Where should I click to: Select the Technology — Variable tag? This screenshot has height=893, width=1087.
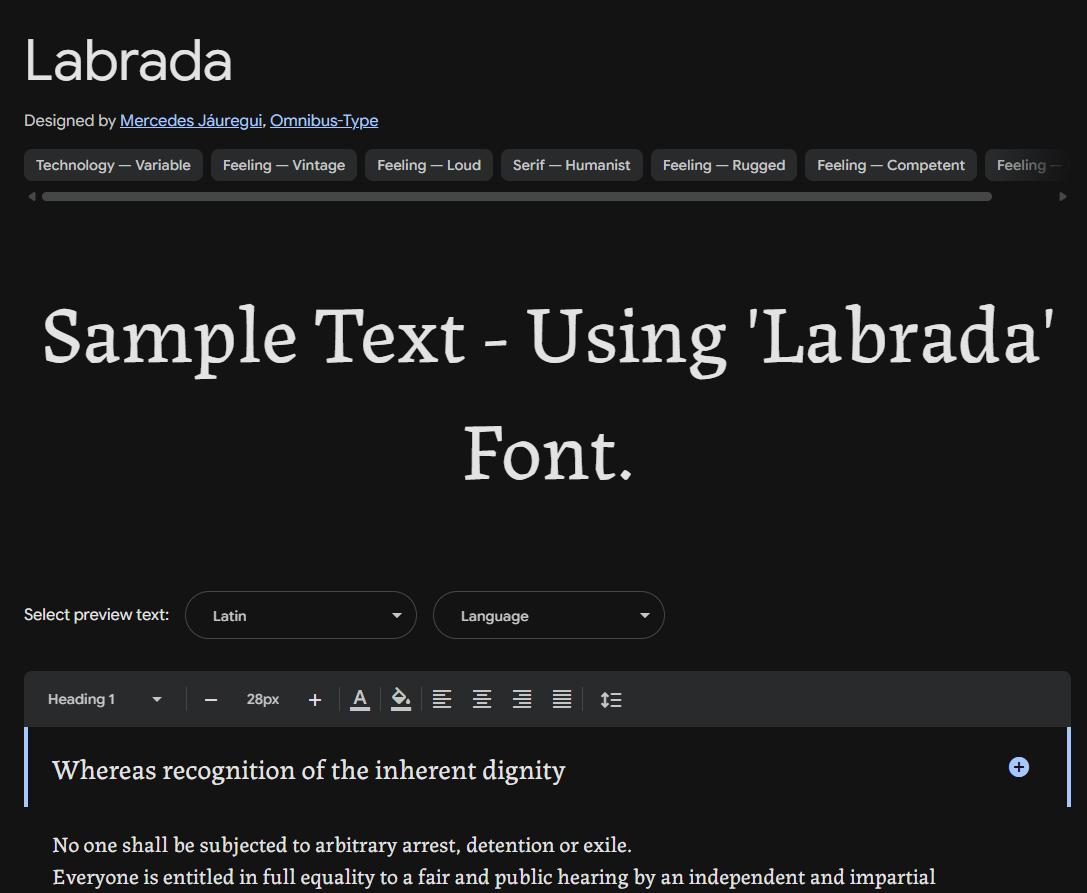point(113,165)
